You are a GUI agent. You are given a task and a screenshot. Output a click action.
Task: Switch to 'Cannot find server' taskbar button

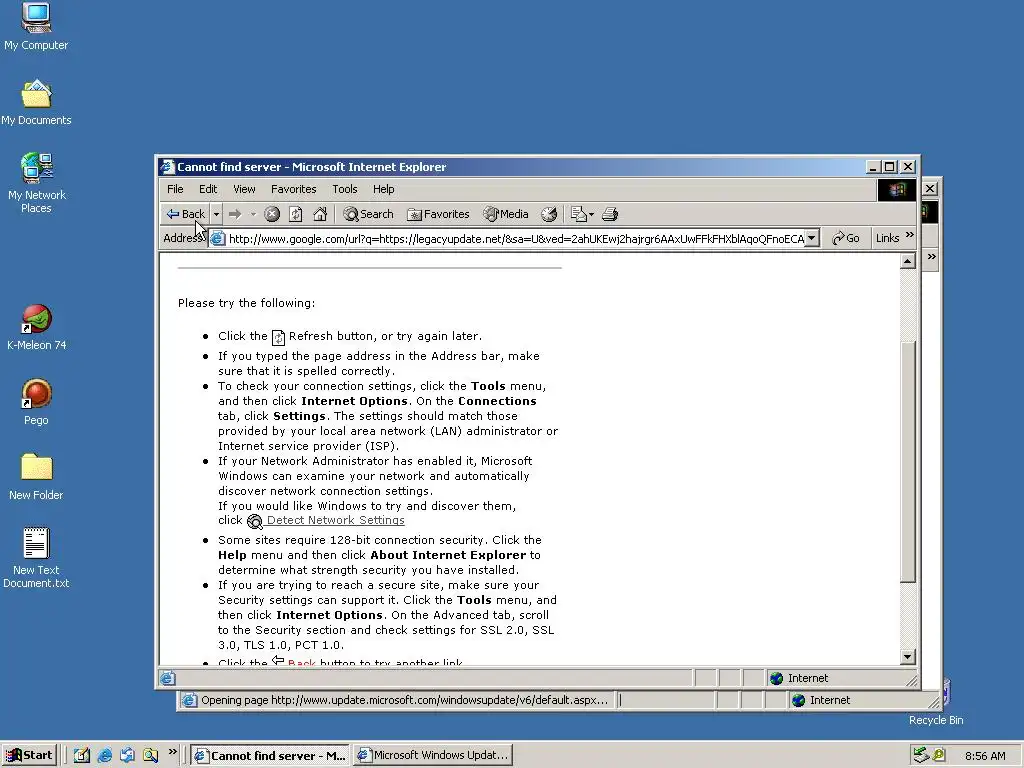pos(270,755)
